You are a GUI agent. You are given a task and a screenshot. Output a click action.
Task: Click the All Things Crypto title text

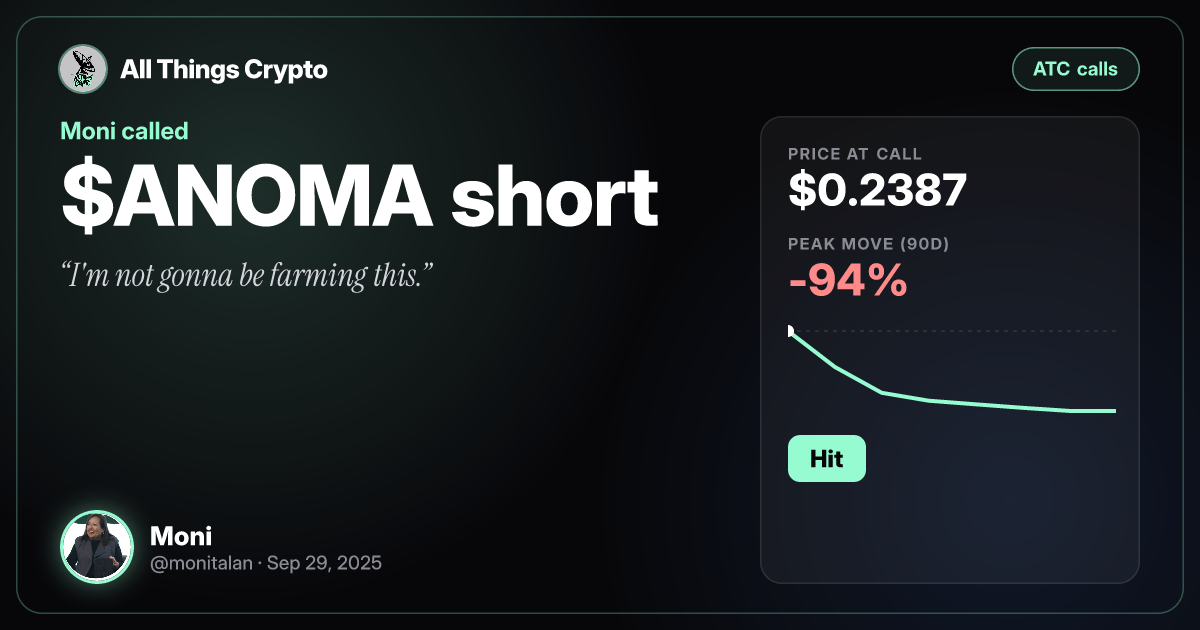tap(224, 70)
